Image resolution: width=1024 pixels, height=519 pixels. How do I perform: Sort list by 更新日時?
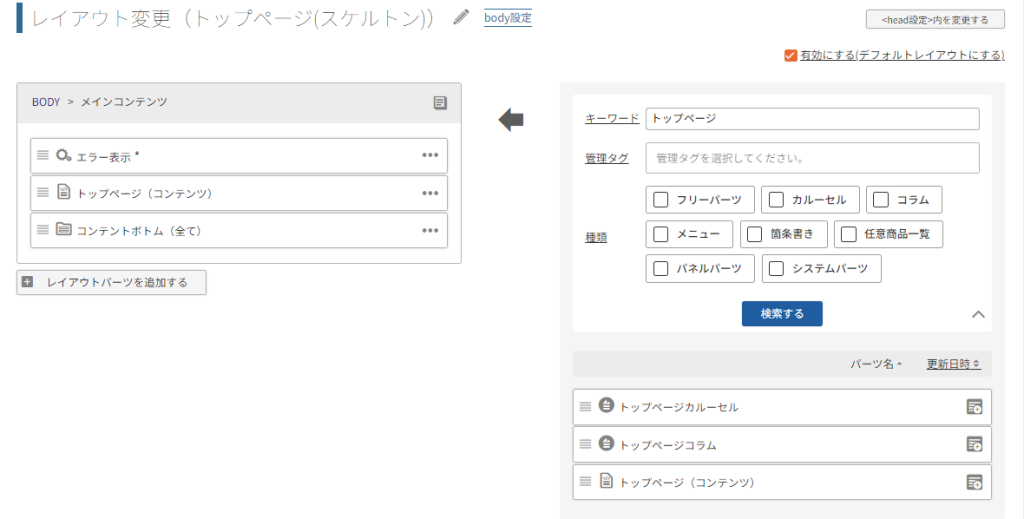point(952,364)
